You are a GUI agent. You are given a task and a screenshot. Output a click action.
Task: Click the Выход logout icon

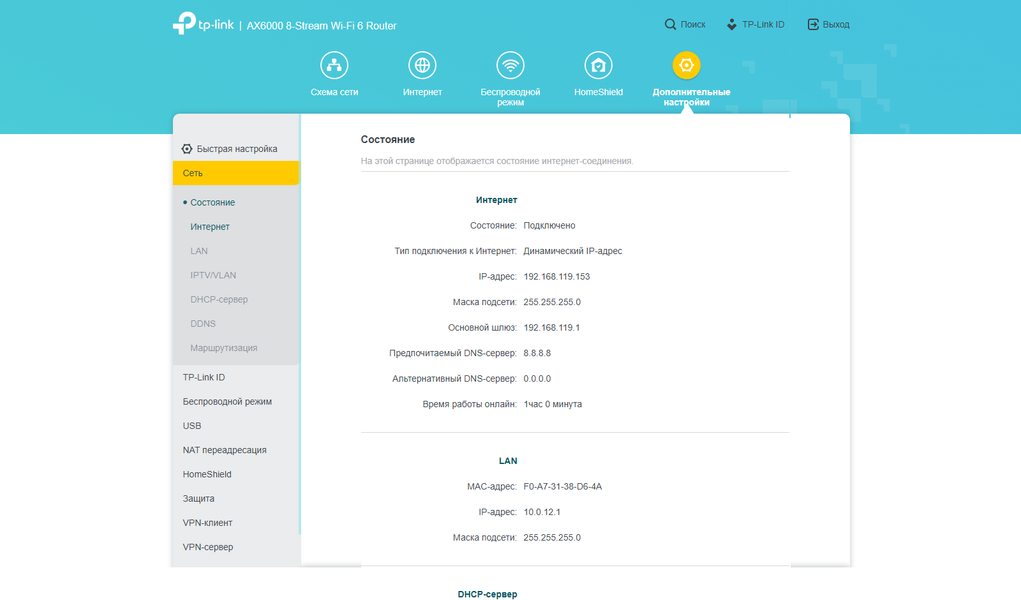[x=813, y=24]
